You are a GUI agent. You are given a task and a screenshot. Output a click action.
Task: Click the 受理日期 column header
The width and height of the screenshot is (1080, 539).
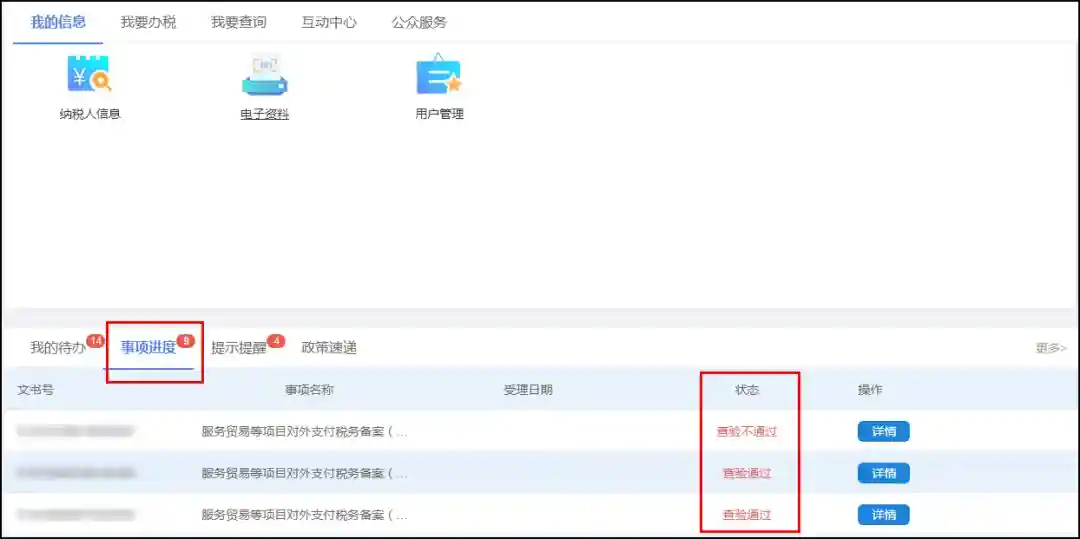[x=528, y=390]
